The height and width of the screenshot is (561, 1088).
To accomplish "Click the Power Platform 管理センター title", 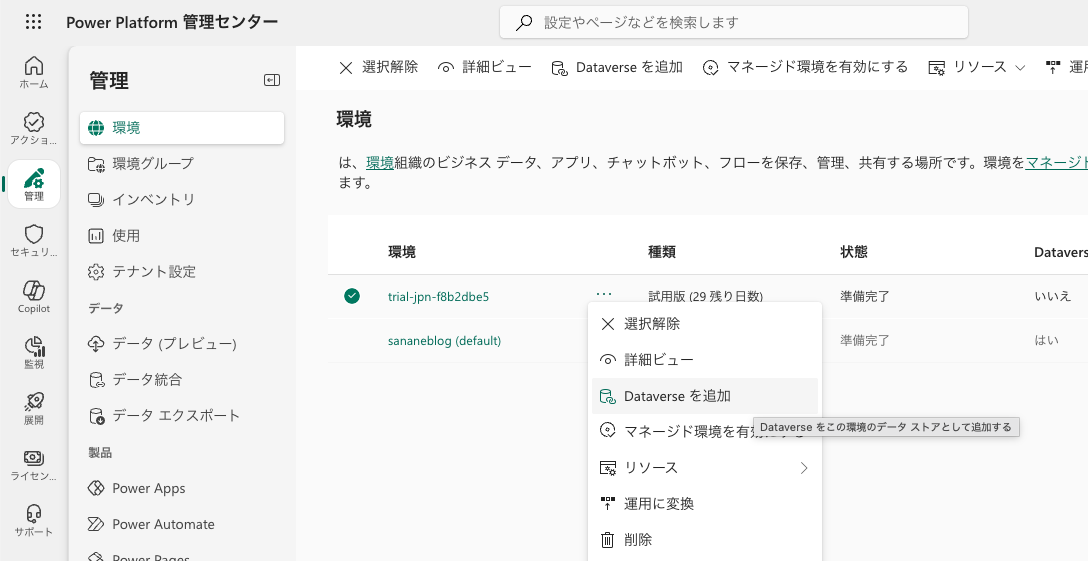I will coord(172,22).
